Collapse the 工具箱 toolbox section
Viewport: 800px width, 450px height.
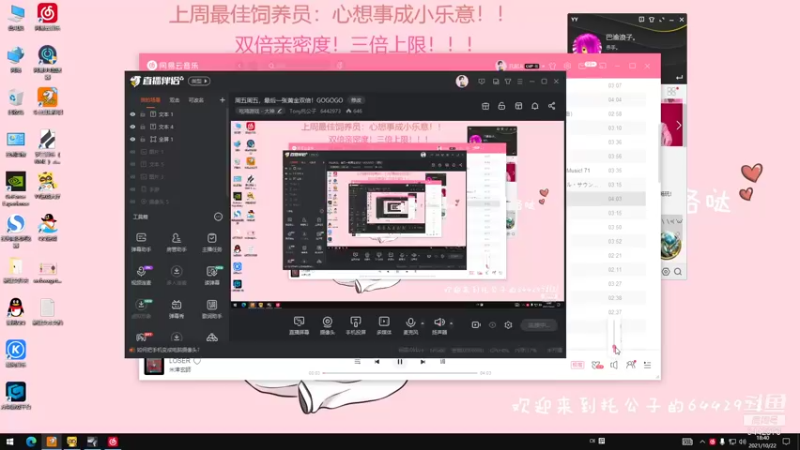pos(218,217)
